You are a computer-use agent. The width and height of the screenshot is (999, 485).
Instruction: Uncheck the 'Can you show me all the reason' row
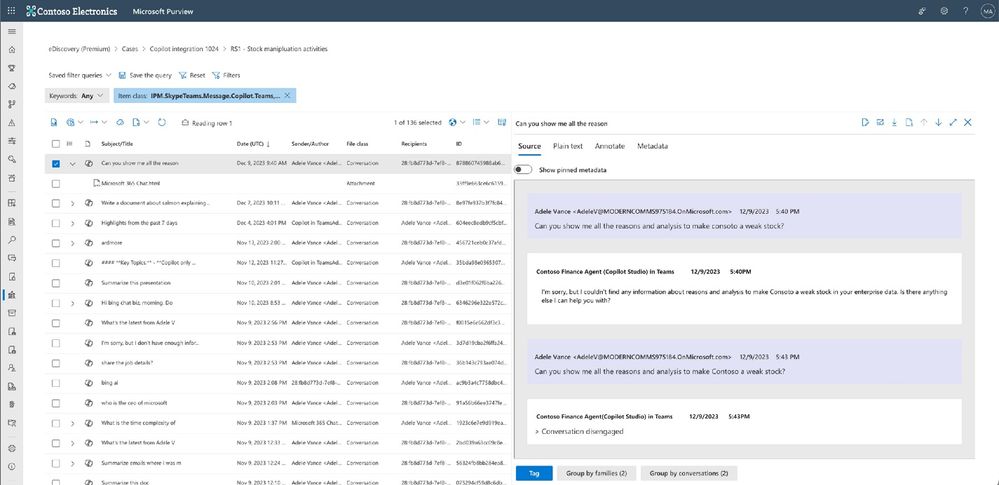pos(56,164)
